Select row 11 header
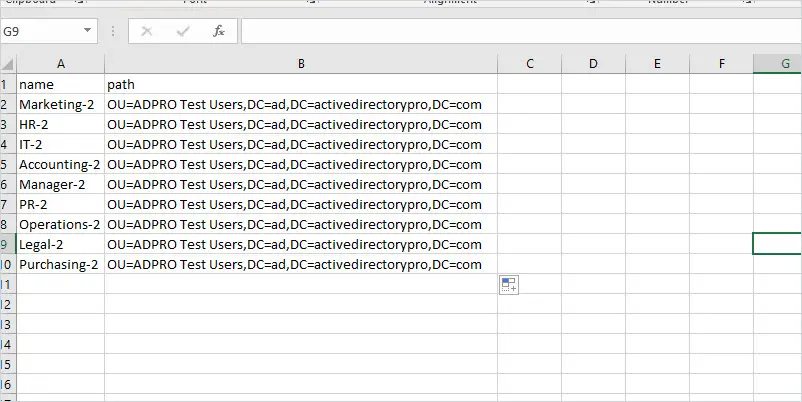The height and width of the screenshot is (402, 802). 8,284
